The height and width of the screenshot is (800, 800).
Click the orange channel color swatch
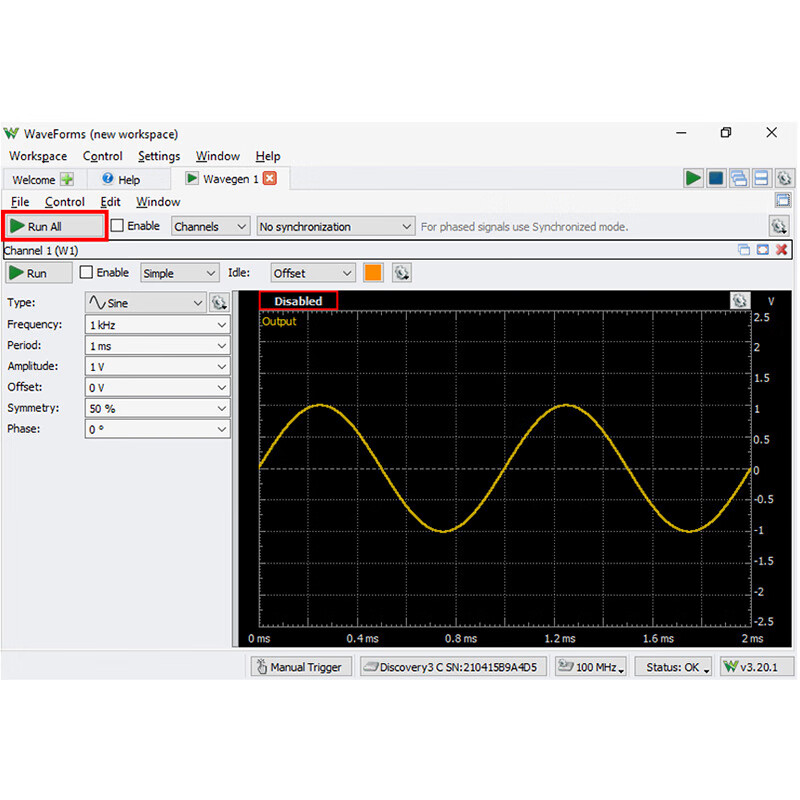(x=373, y=273)
